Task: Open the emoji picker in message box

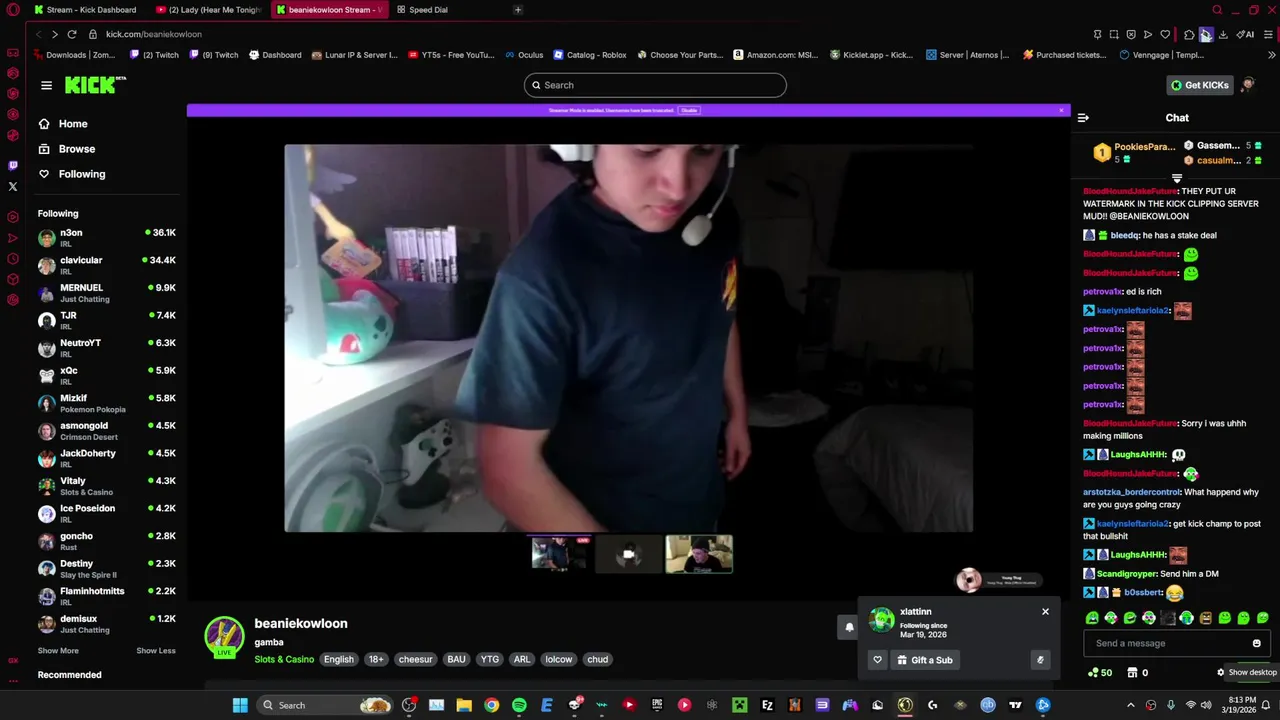Action: 1257,644
